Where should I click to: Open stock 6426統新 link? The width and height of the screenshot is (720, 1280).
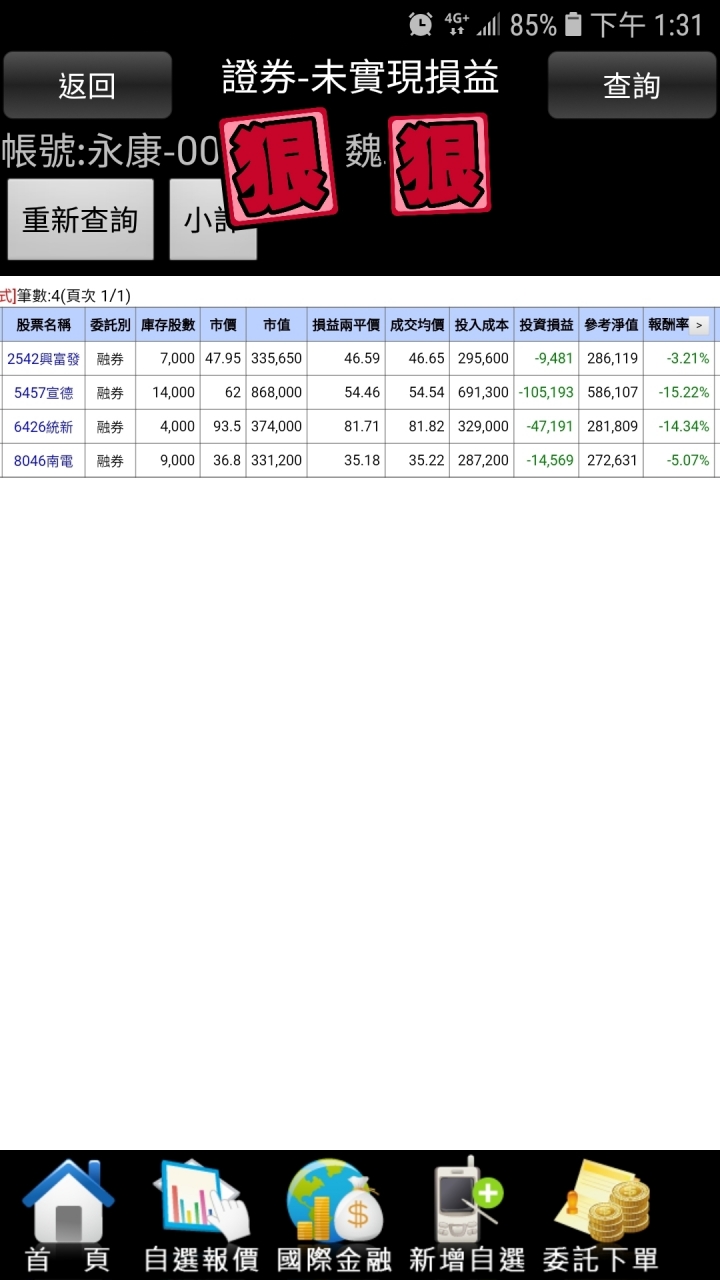(43, 426)
